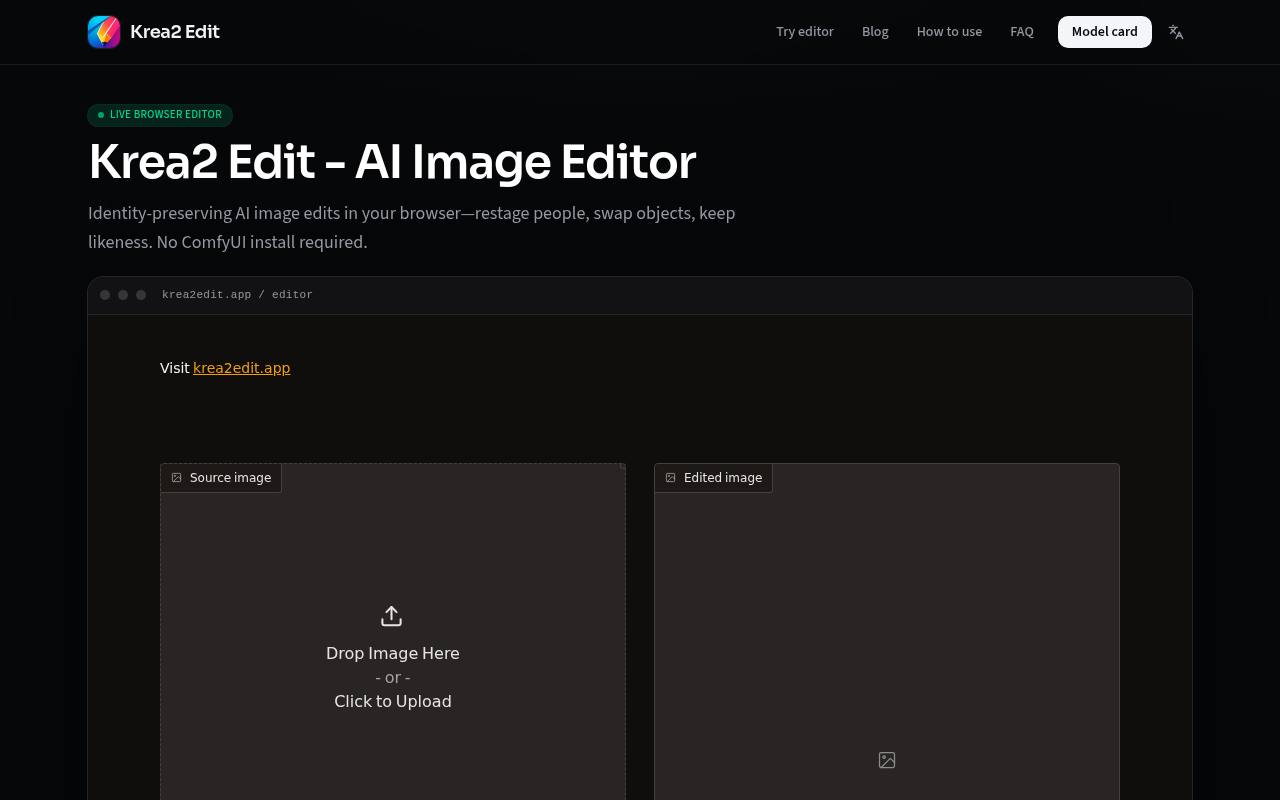This screenshot has width=1280, height=800.
Task: Jump to the FAQ section
Action: coord(1022,32)
